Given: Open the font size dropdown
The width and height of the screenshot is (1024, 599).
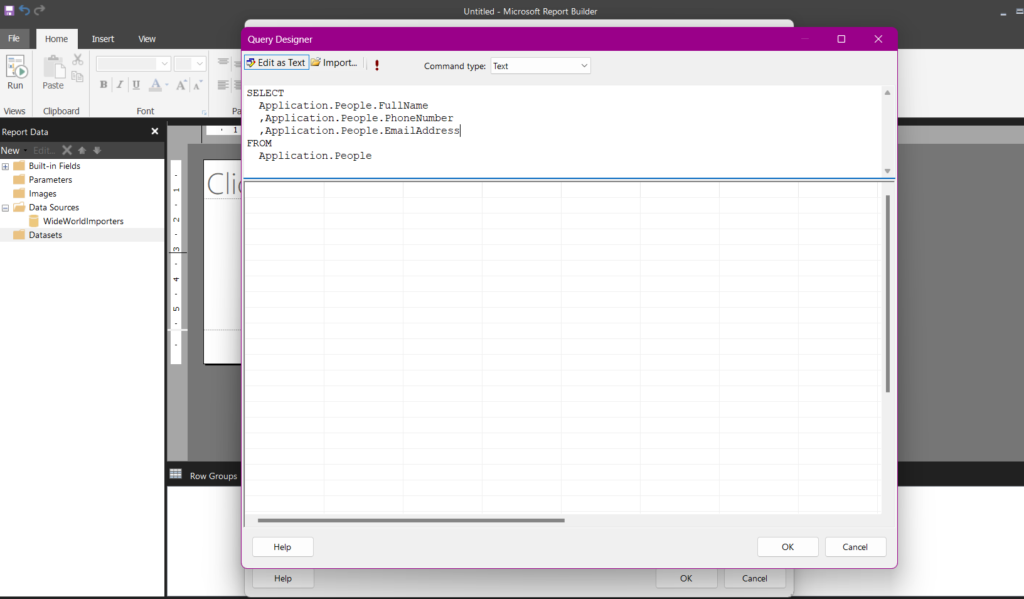Looking at the screenshot, I should pos(199,64).
